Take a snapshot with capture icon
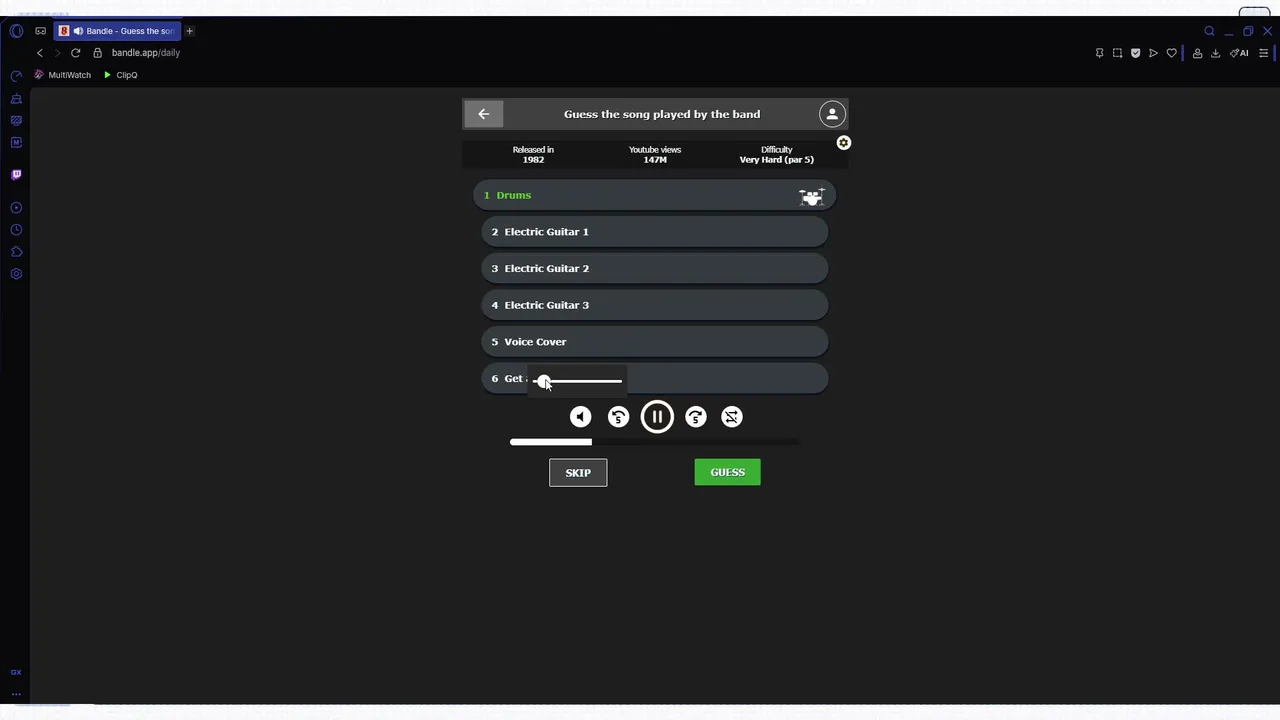This screenshot has height=720, width=1280. (1117, 53)
